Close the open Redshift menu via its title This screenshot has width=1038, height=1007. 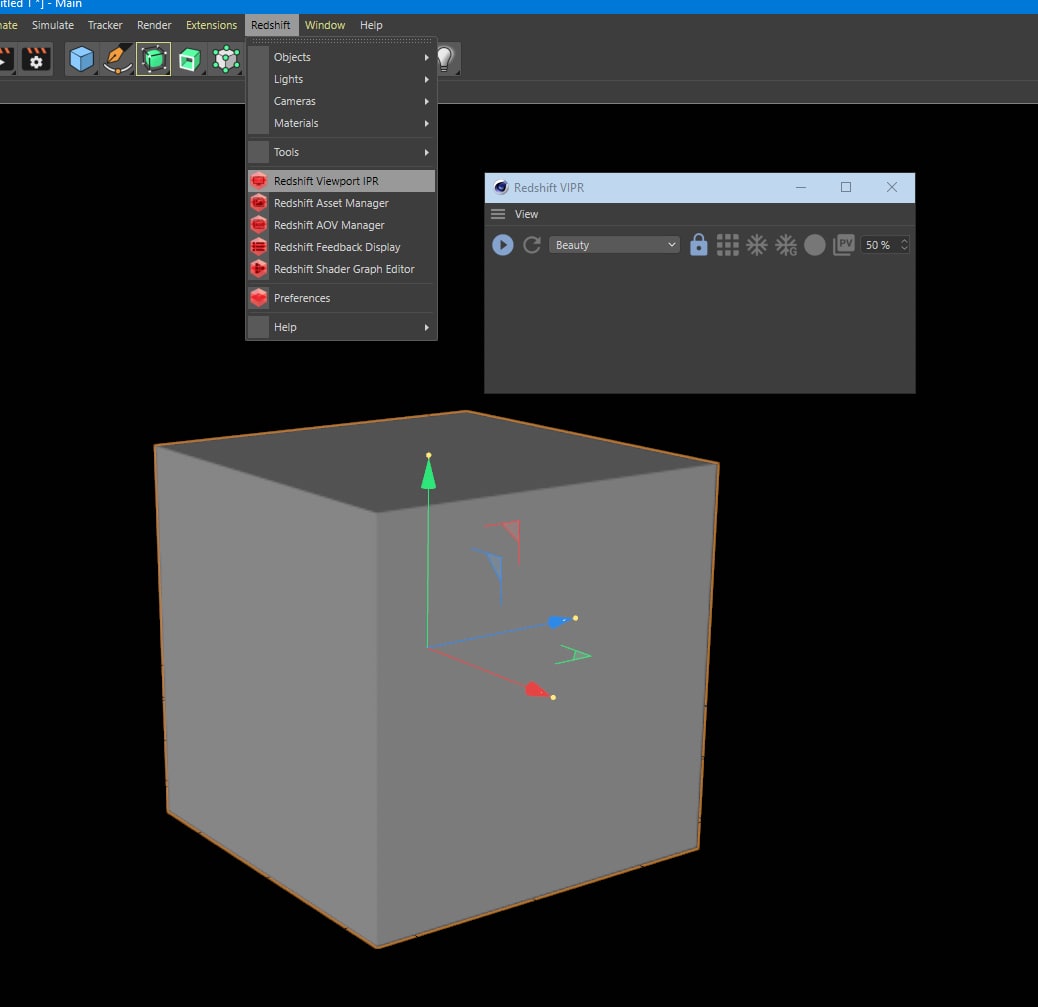pos(271,25)
